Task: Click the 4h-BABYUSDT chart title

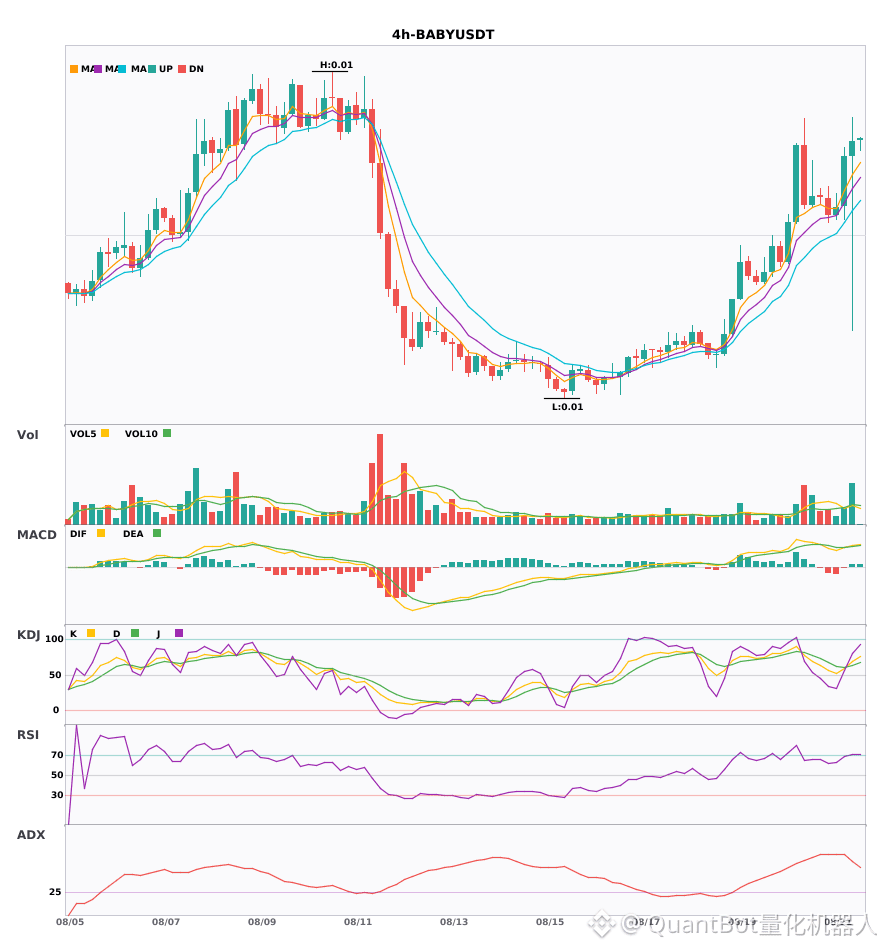Action: click(443, 35)
